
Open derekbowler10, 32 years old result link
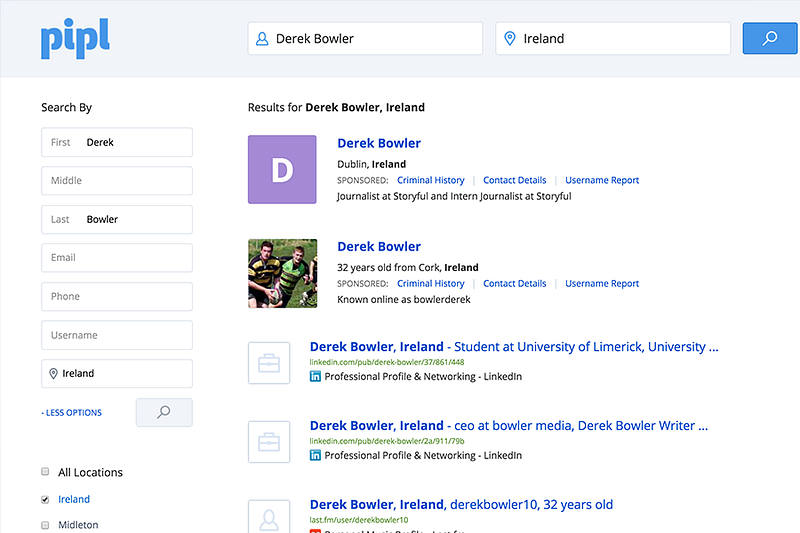point(461,505)
